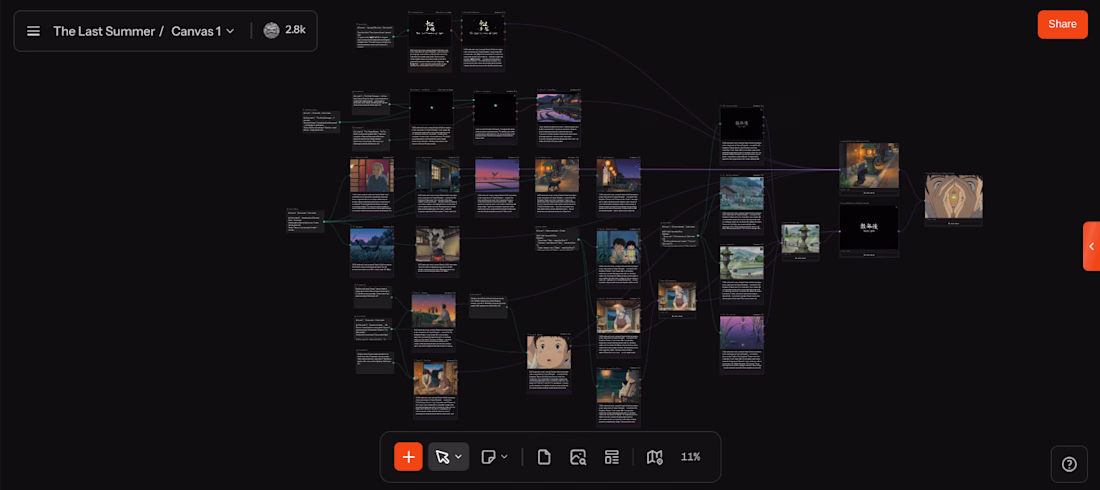Select the dog on dusk street thumbnail
Image resolution: width=1100 pixels, height=490 pixels.
click(557, 176)
